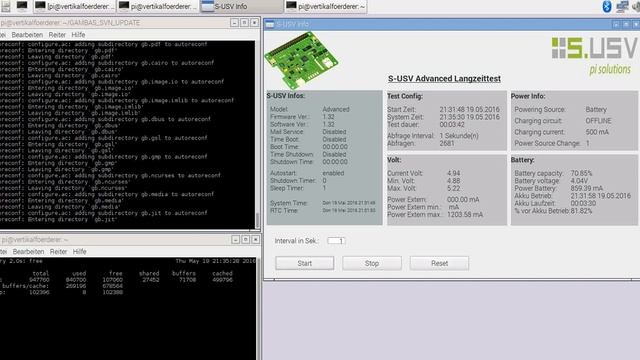Click the Current Volt value 4.94
This screenshot has height=360, width=640.
click(453, 173)
